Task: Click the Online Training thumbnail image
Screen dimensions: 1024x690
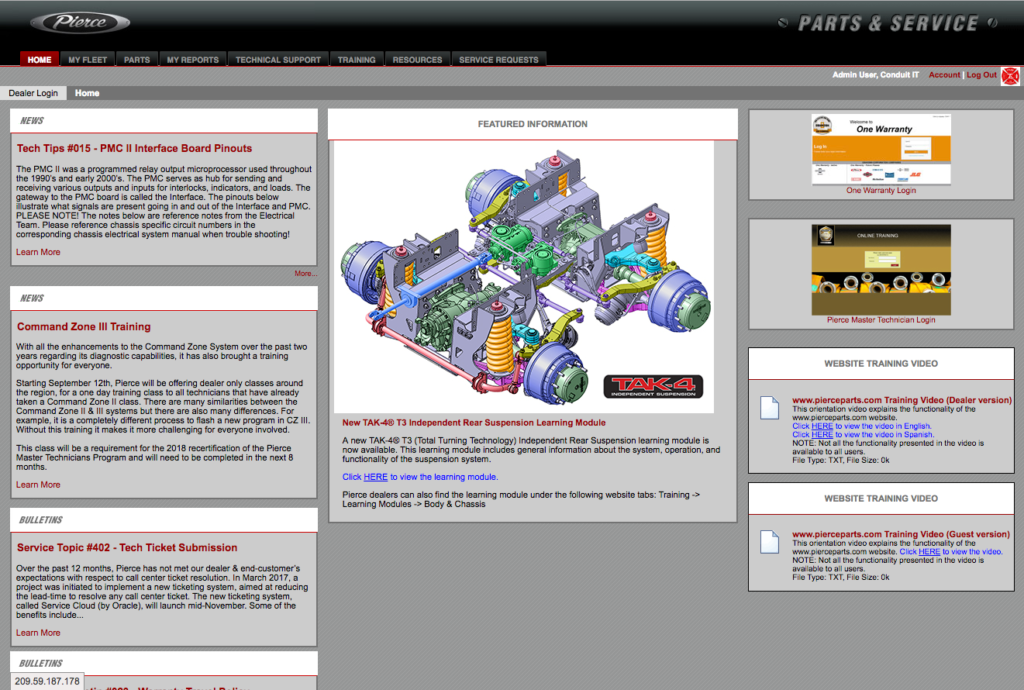Action: [x=881, y=270]
